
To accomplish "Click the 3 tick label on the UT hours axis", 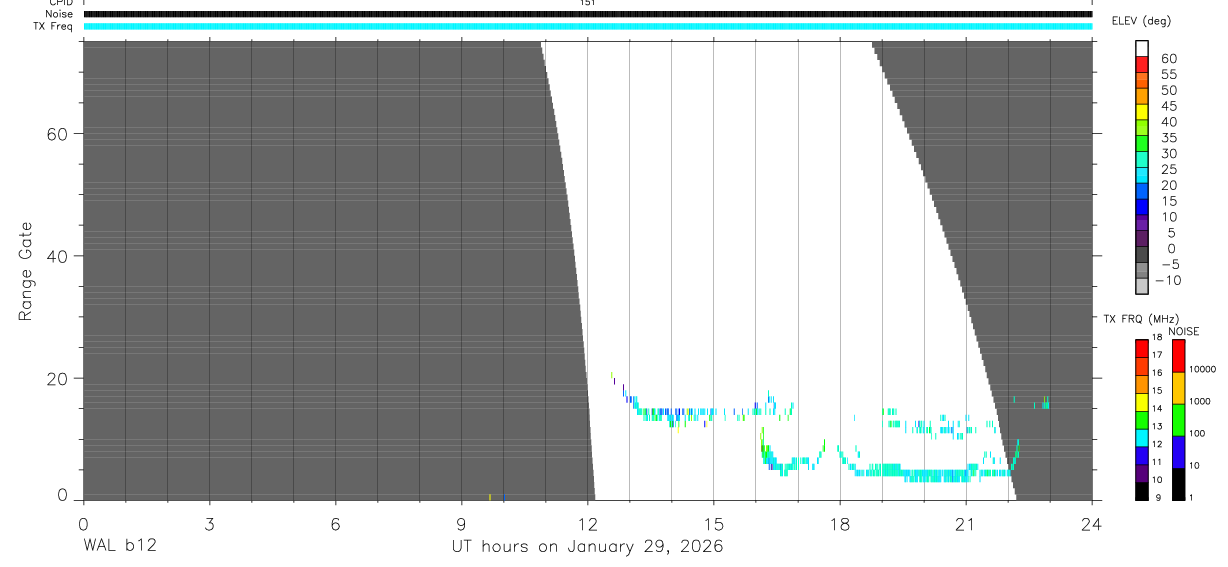I will 209,523.
